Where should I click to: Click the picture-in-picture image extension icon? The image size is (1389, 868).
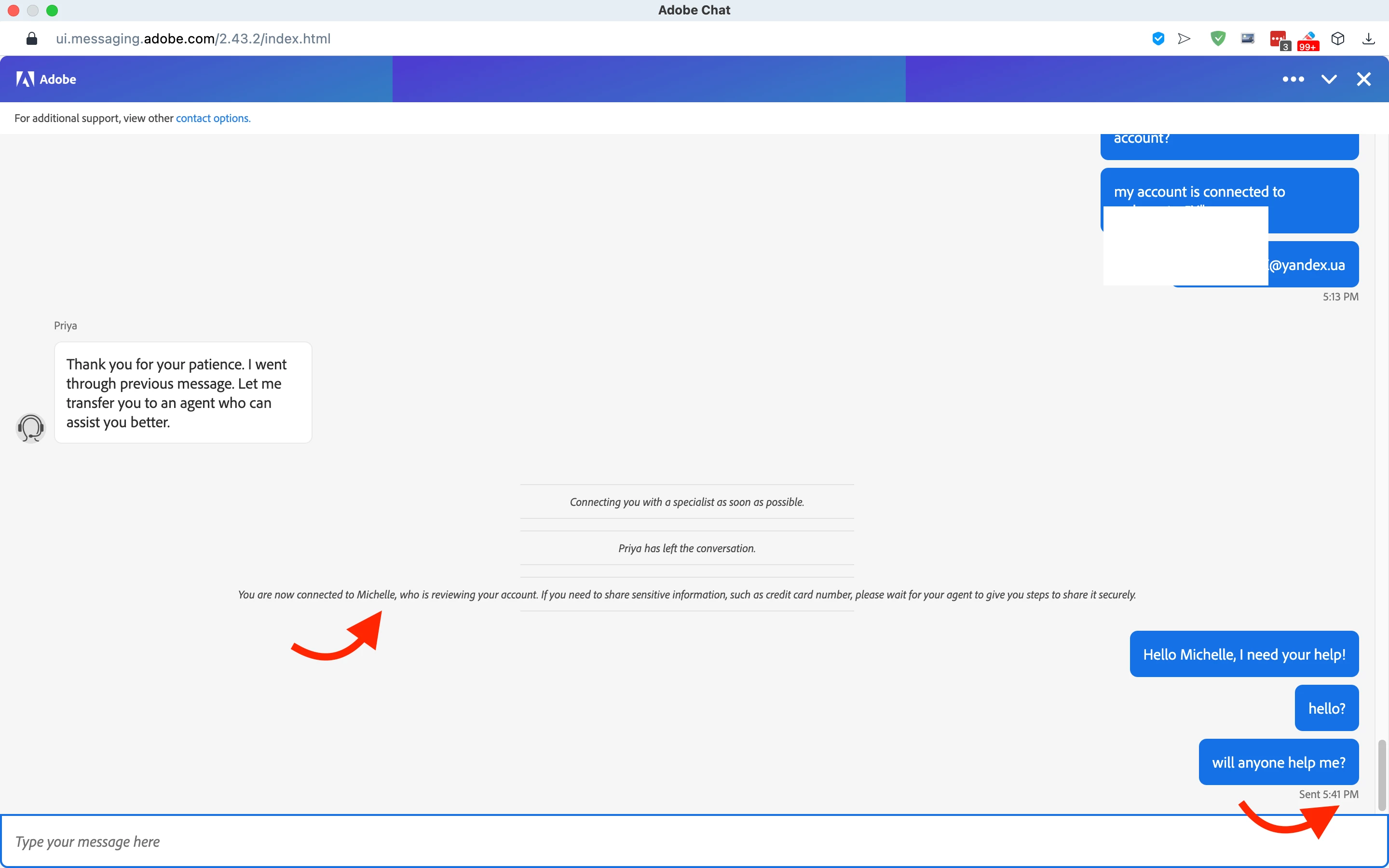(x=1247, y=39)
